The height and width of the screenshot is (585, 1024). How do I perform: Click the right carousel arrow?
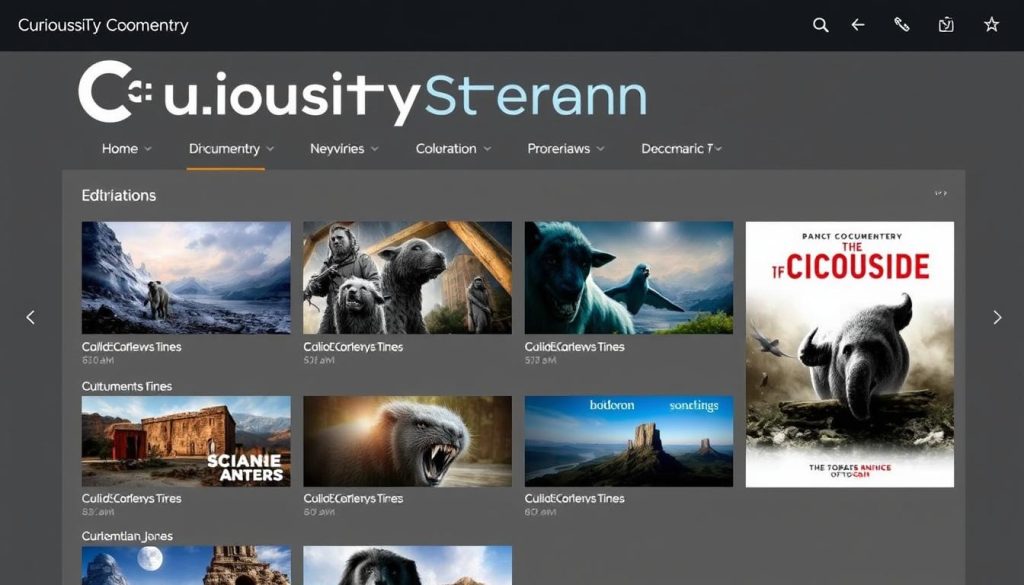tap(997, 317)
